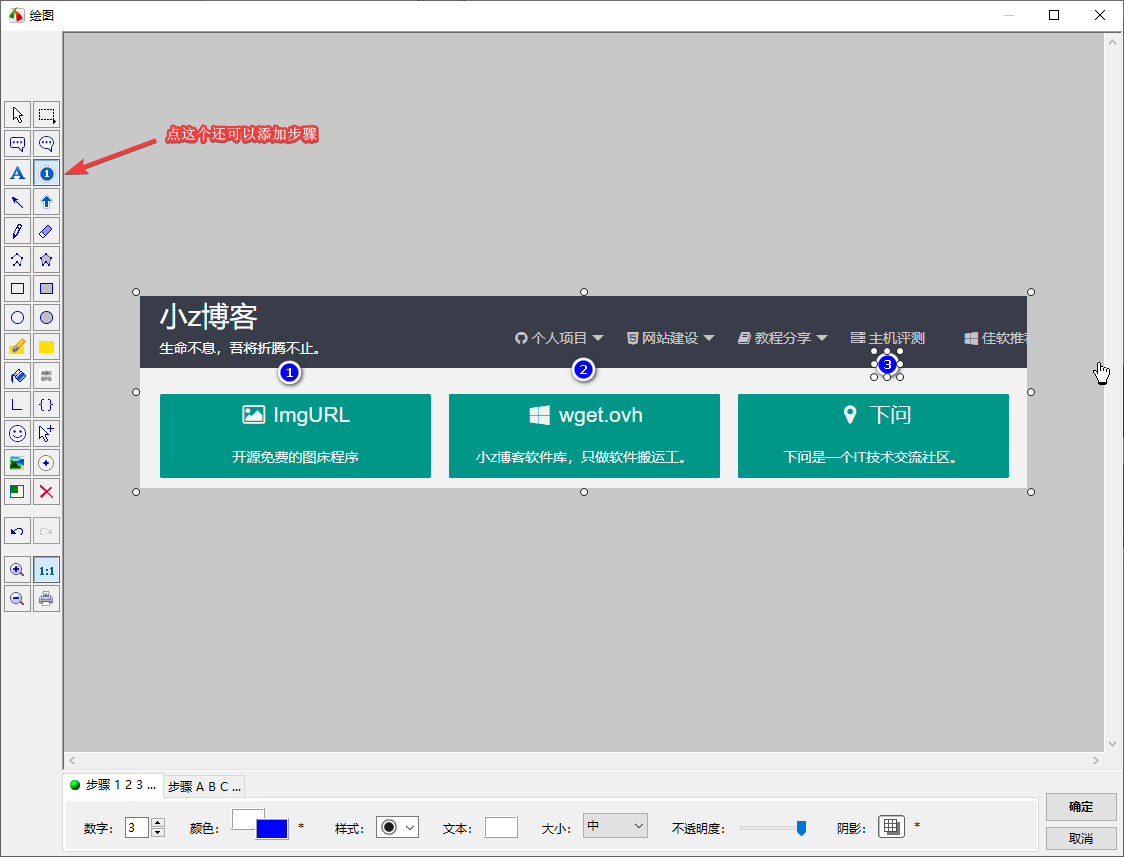Click the undo arrow icon
Image resolution: width=1124 pixels, height=857 pixels.
click(x=17, y=530)
